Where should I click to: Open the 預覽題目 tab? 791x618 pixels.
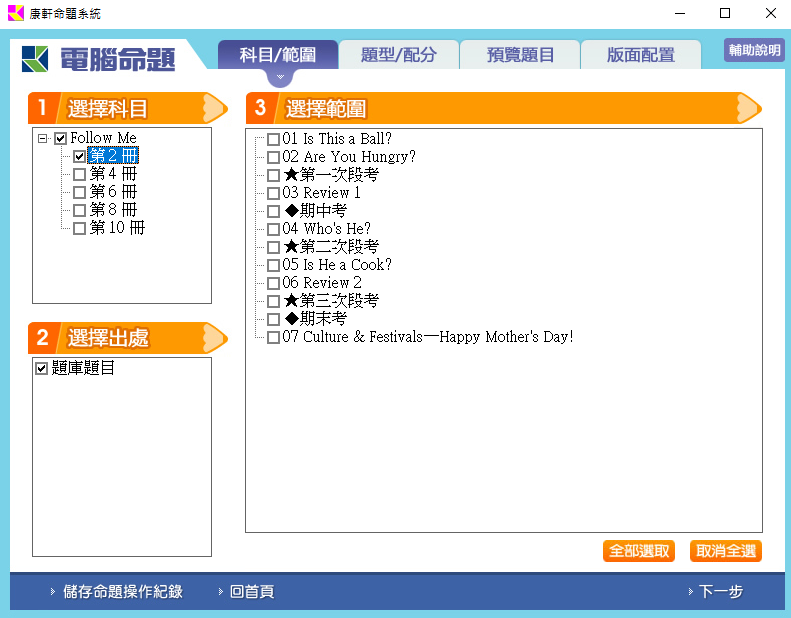pos(520,54)
